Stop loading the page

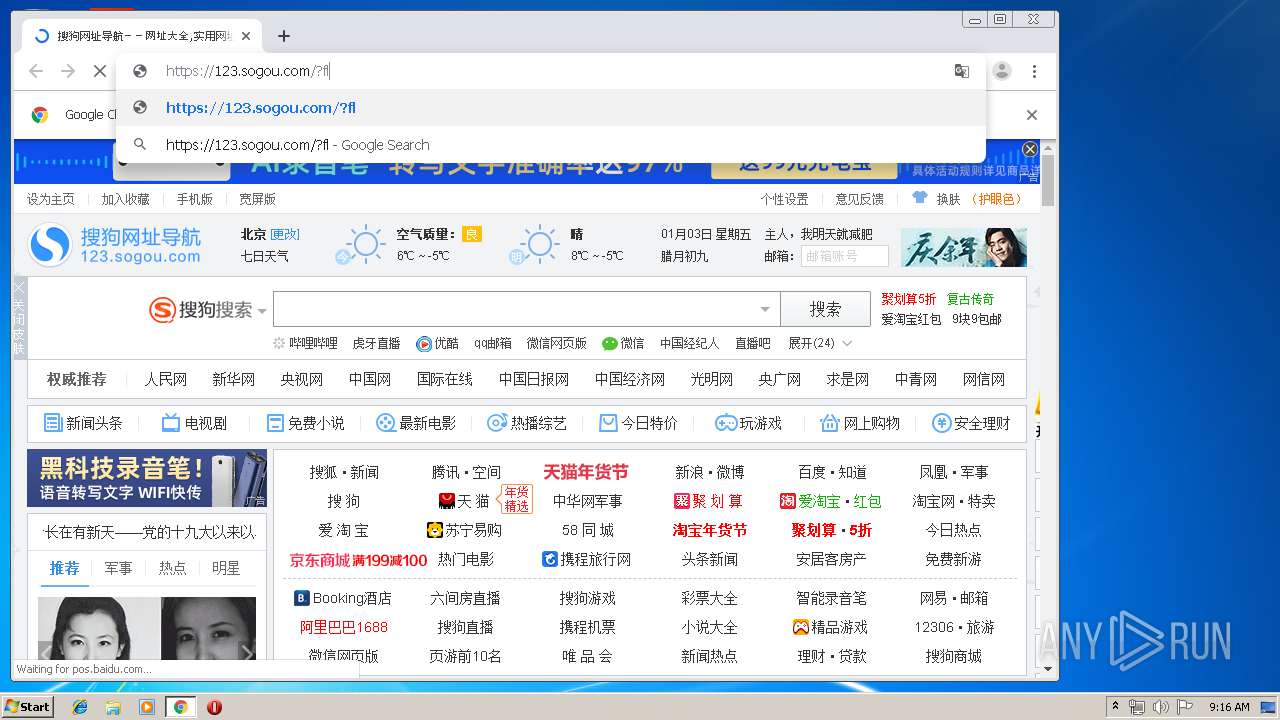(x=100, y=71)
